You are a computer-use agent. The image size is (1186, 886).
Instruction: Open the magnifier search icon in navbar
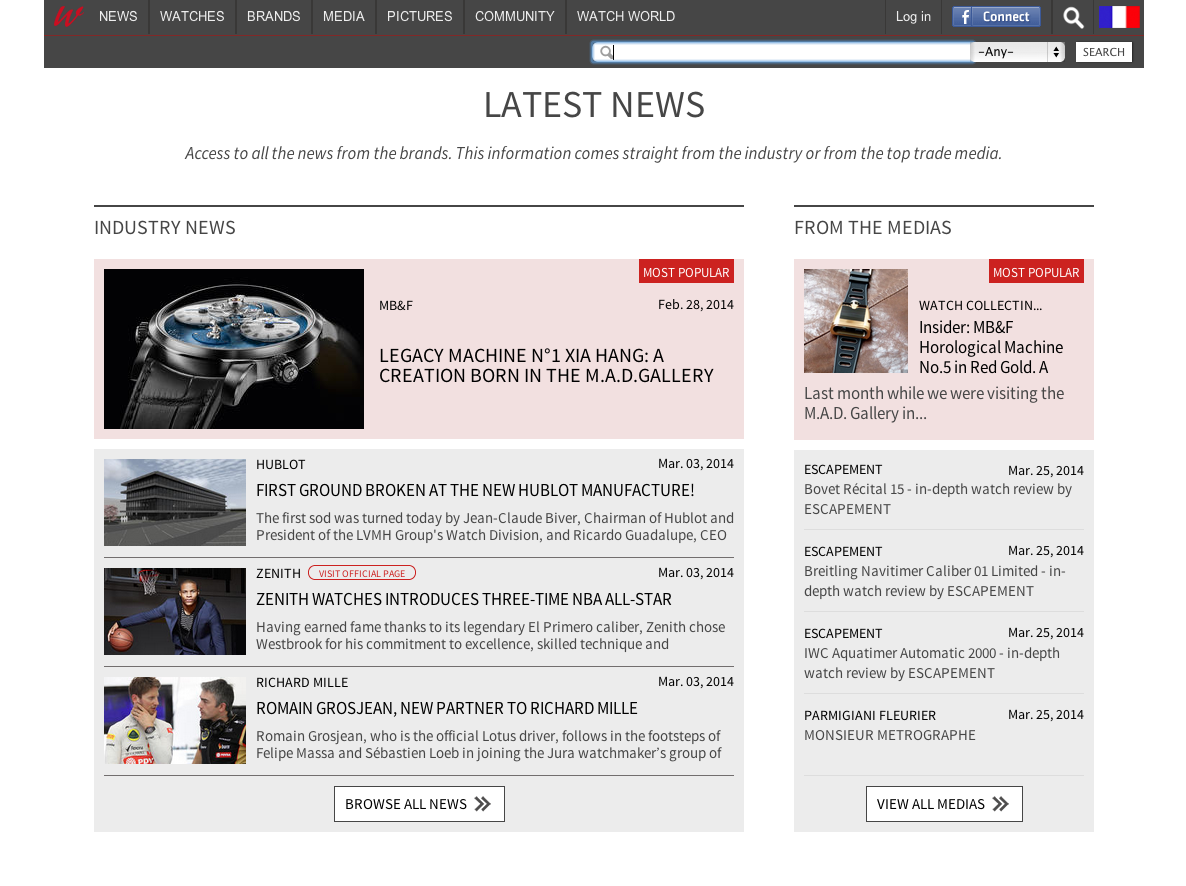point(1073,17)
